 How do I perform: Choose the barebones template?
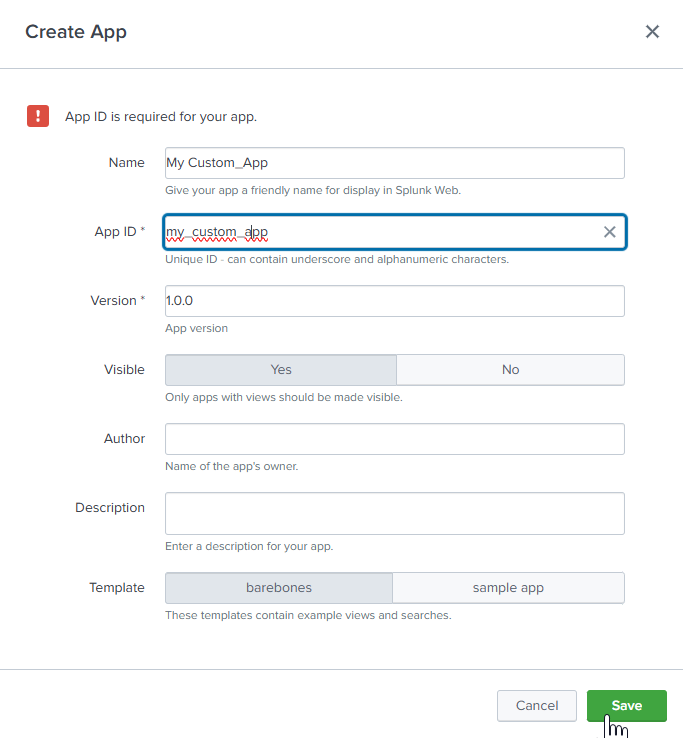279,588
